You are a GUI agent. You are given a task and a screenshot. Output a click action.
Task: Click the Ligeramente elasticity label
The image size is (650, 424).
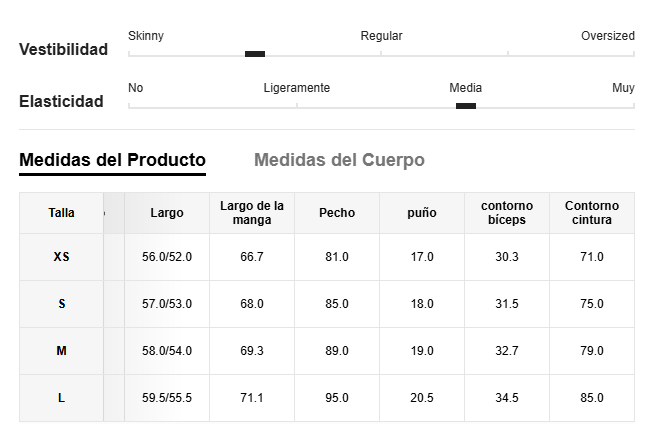[297, 88]
